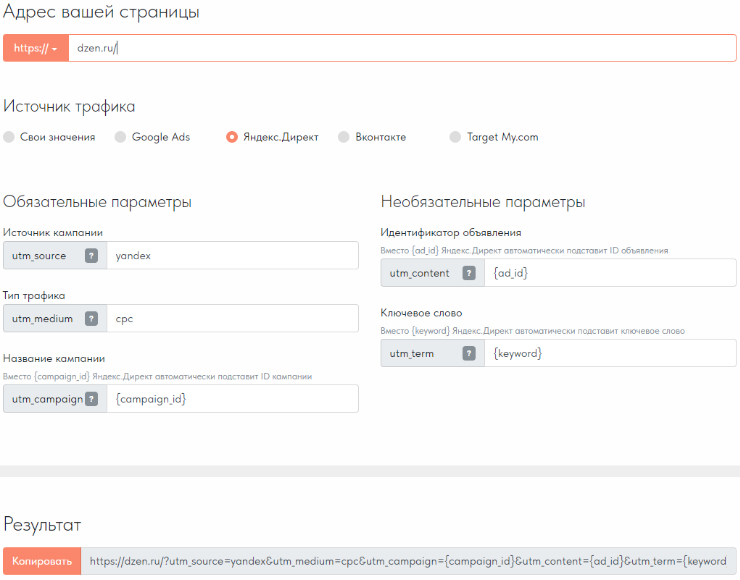The height and width of the screenshot is (580, 740).
Task: Click the utm_campaign {campaign_id} field
Action: pyautogui.click(x=230, y=399)
